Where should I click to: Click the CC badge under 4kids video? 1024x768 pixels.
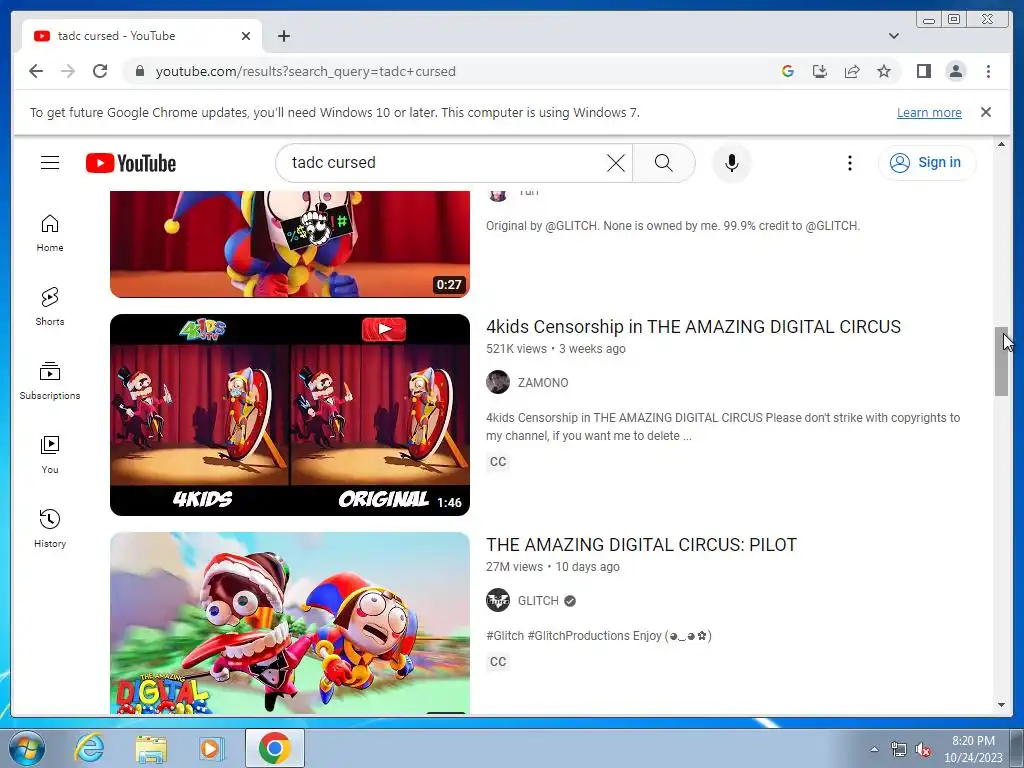tap(498, 462)
